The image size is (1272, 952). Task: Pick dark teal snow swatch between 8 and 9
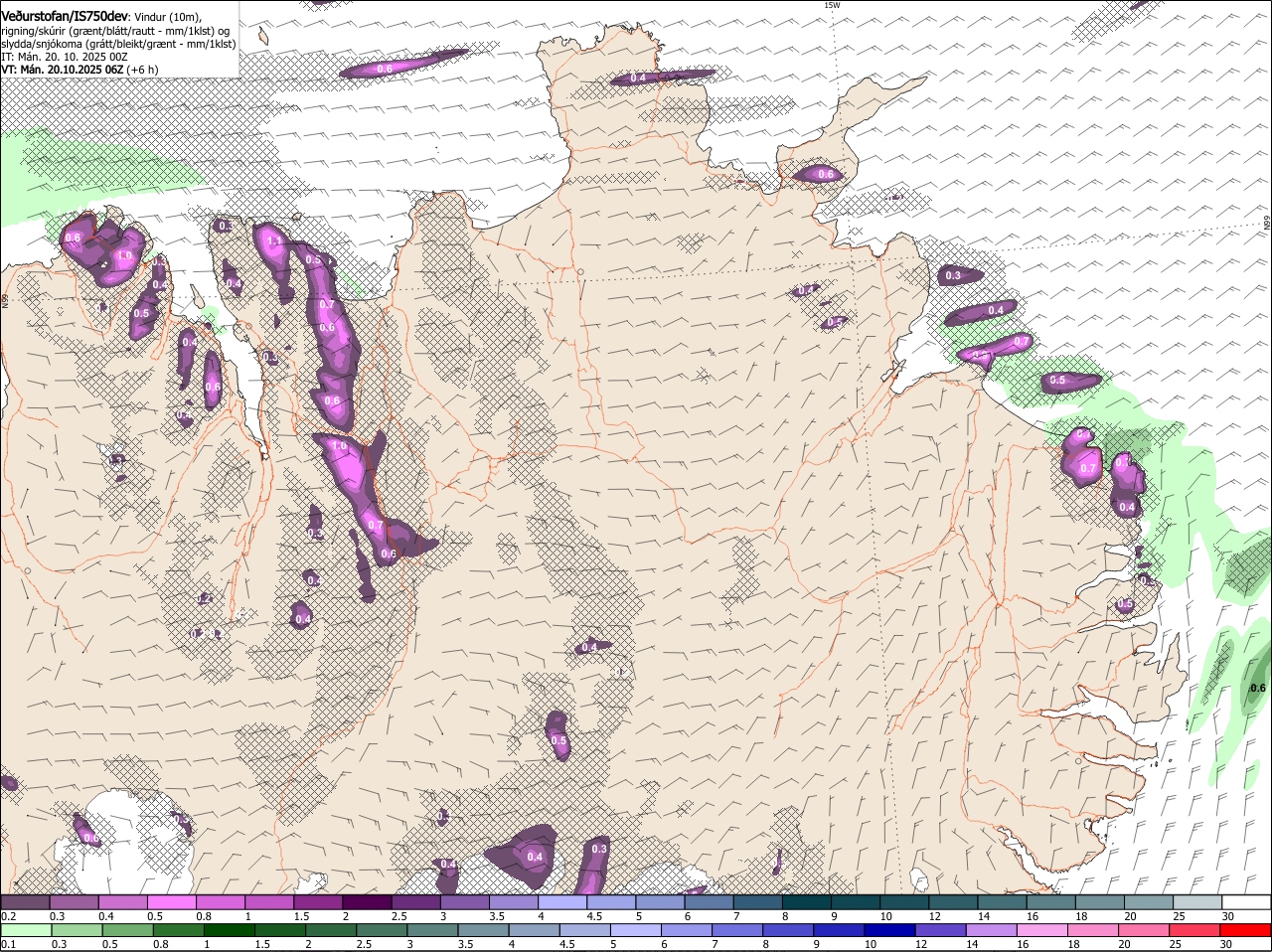pyautogui.click(x=806, y=902)
